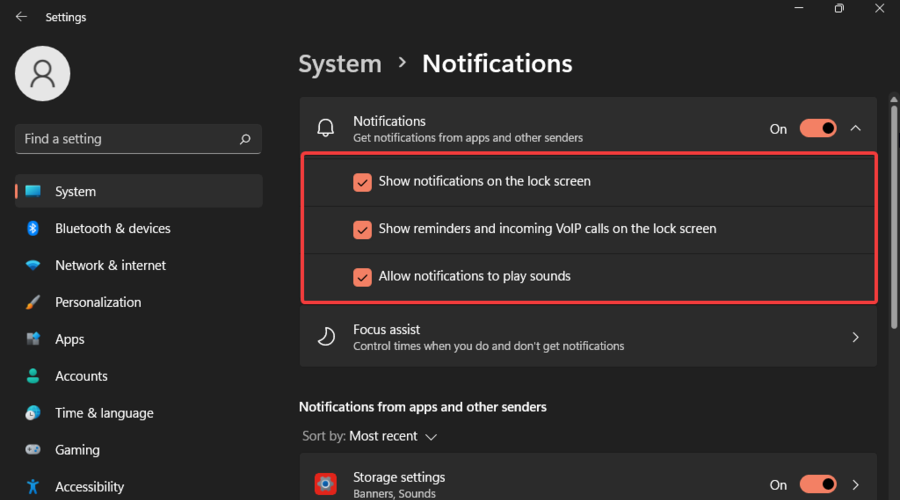Screen dimensions: 900x500
Task: Select Time & language in sidebar
Action: tap(104, 413)
